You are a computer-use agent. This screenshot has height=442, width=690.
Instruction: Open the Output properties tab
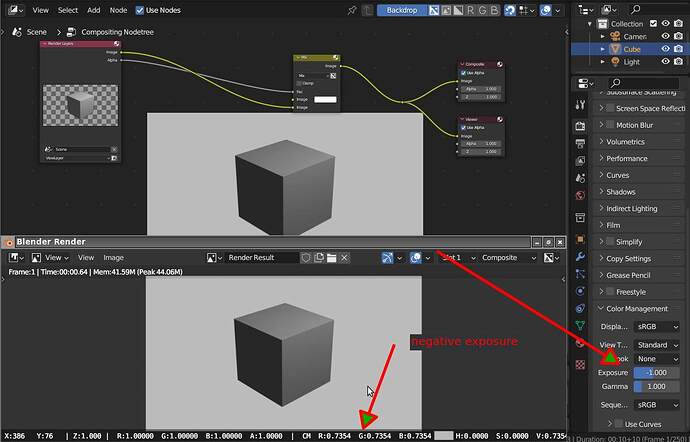click(580, 144)
